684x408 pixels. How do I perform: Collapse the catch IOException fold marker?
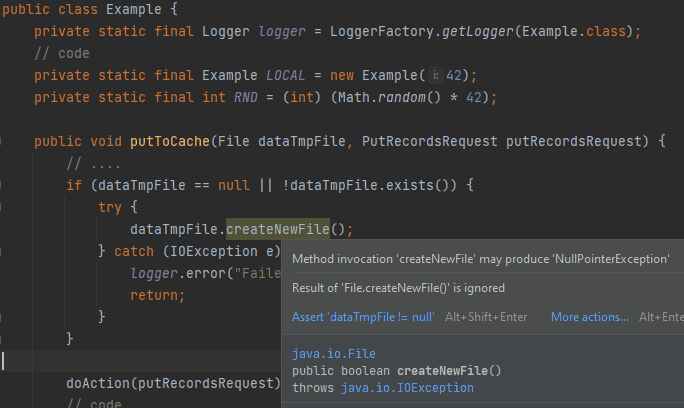pyautogui.click(x=1, y=251)
